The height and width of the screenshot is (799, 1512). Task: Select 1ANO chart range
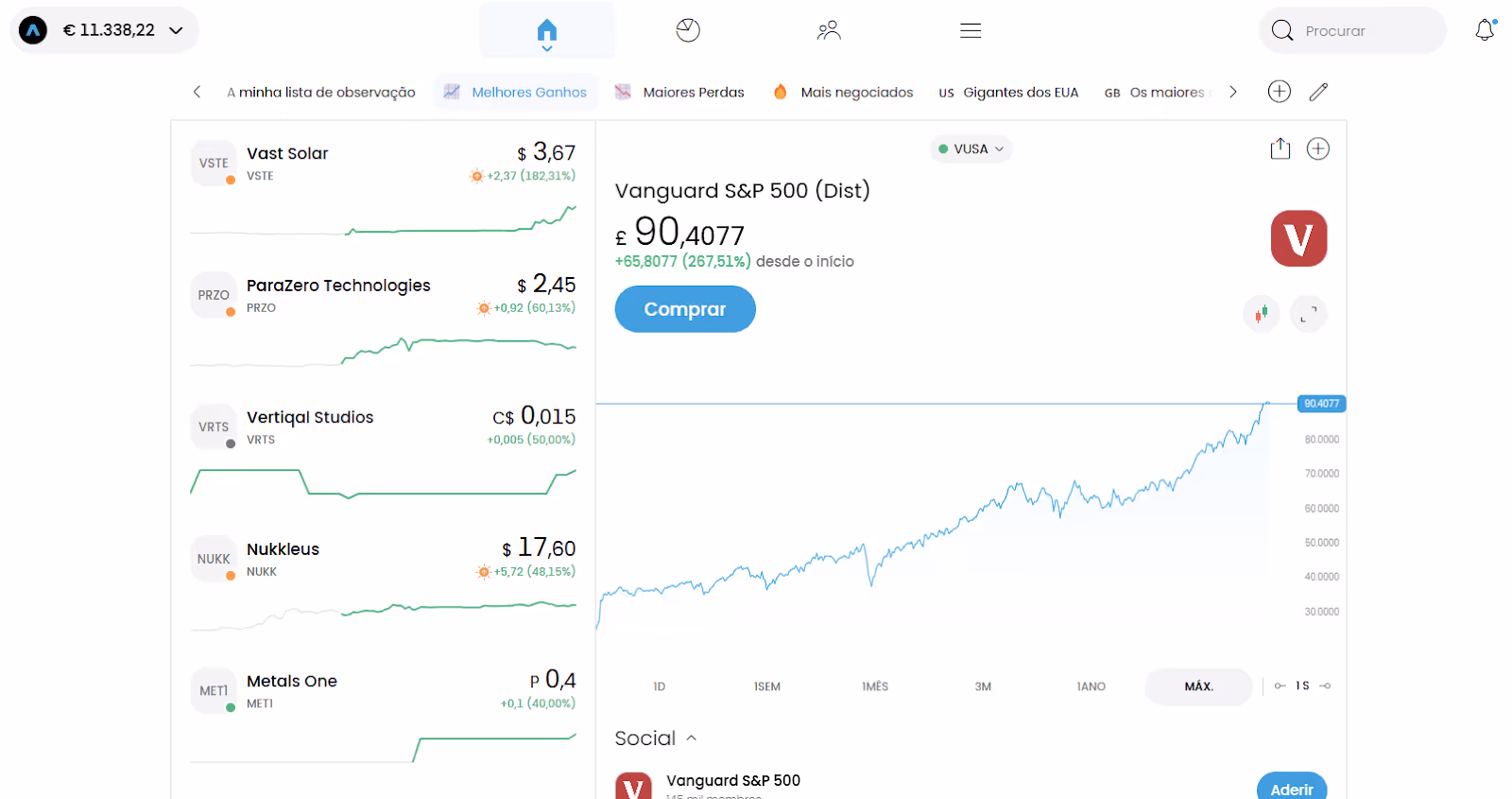(1091, 686)
